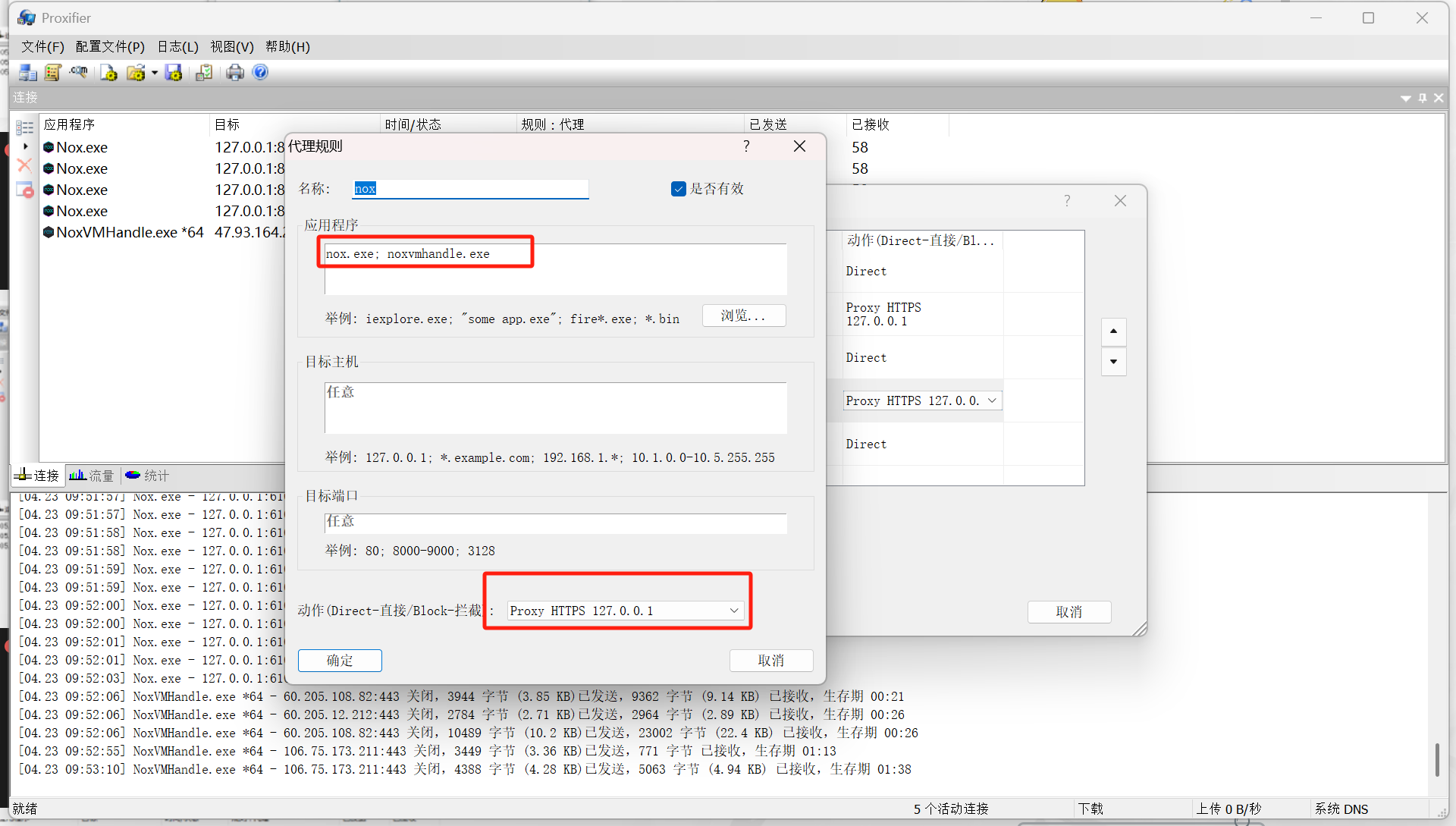This screenshot has height=826, width=1456.
Task: Switch to 流量 tab
Action: pos(92,476)
